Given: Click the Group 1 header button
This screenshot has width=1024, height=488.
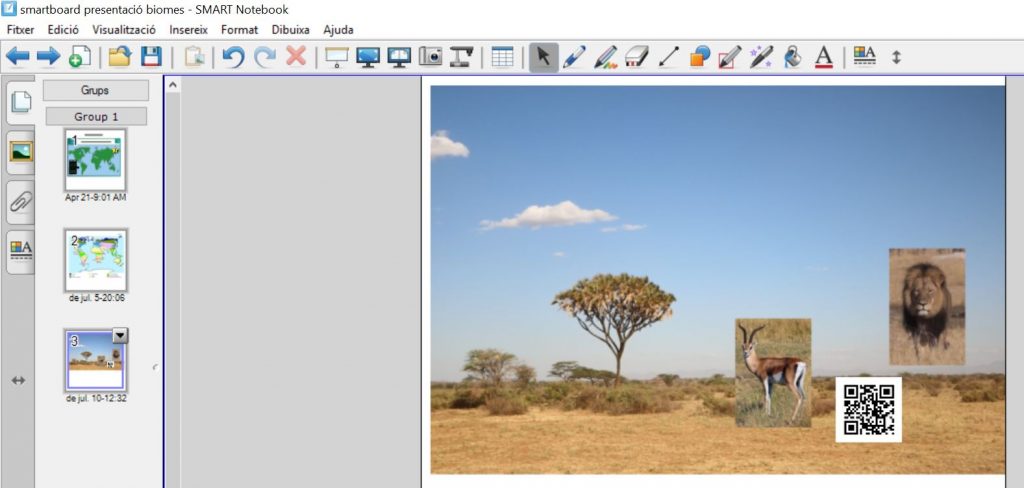Looking at the screenshot, I should (96, 117).
